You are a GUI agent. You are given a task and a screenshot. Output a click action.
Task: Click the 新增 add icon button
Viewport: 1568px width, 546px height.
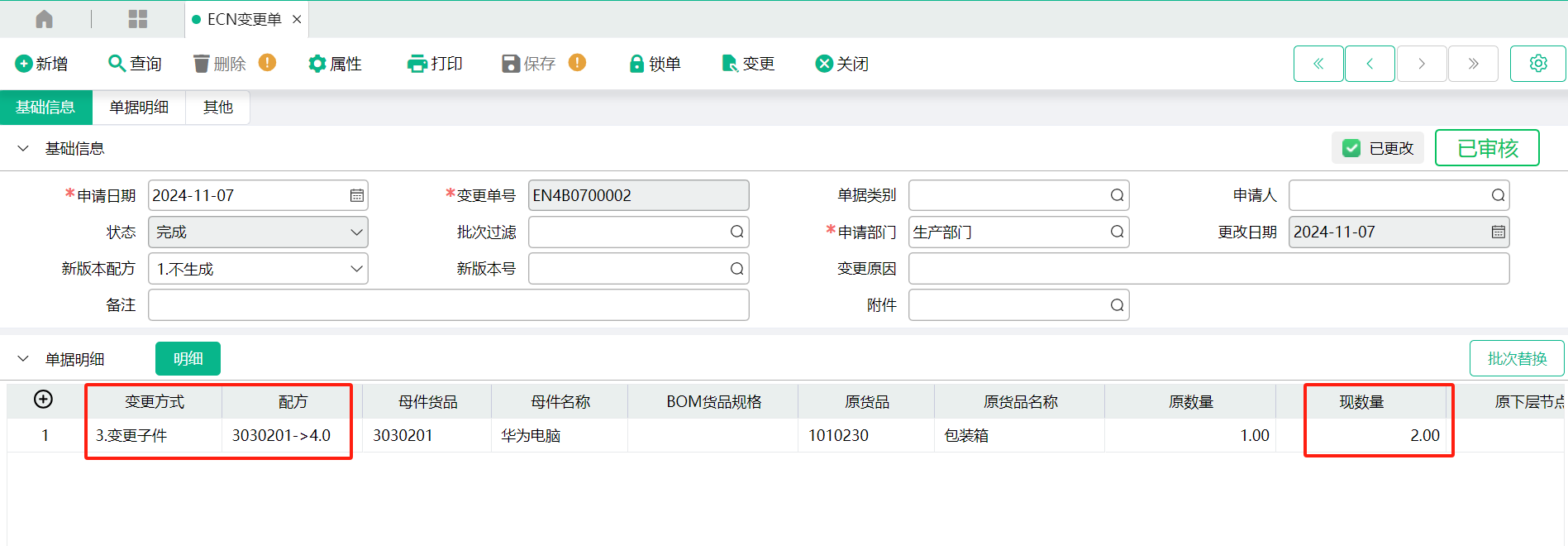click(24, 64)
